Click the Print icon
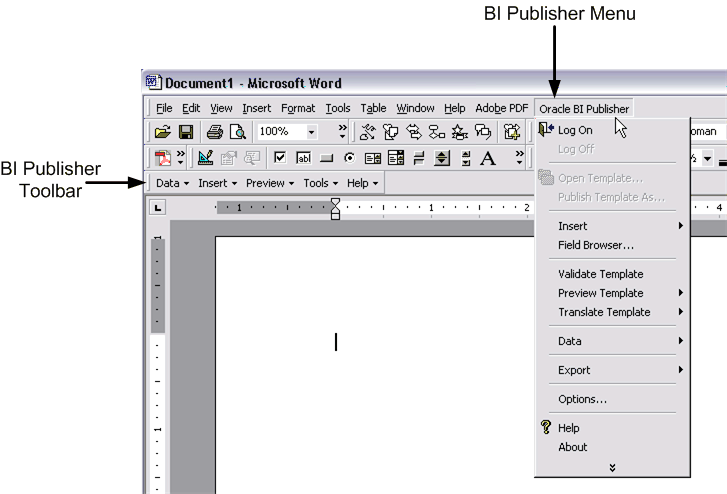The image size is (727, 494). pyautogui.click(x=215, y=132)
